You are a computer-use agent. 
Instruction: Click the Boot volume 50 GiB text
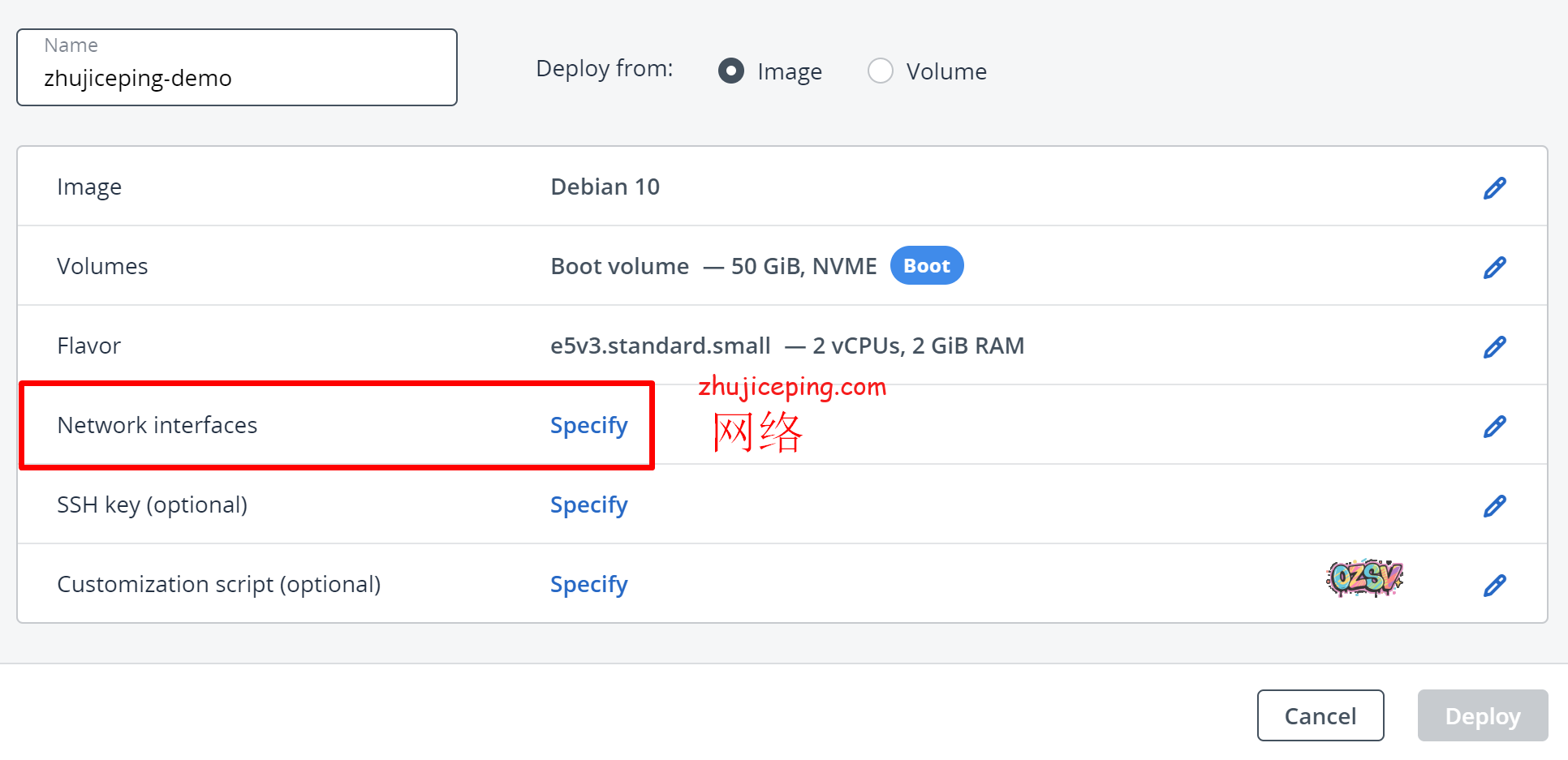click(713, 267)
